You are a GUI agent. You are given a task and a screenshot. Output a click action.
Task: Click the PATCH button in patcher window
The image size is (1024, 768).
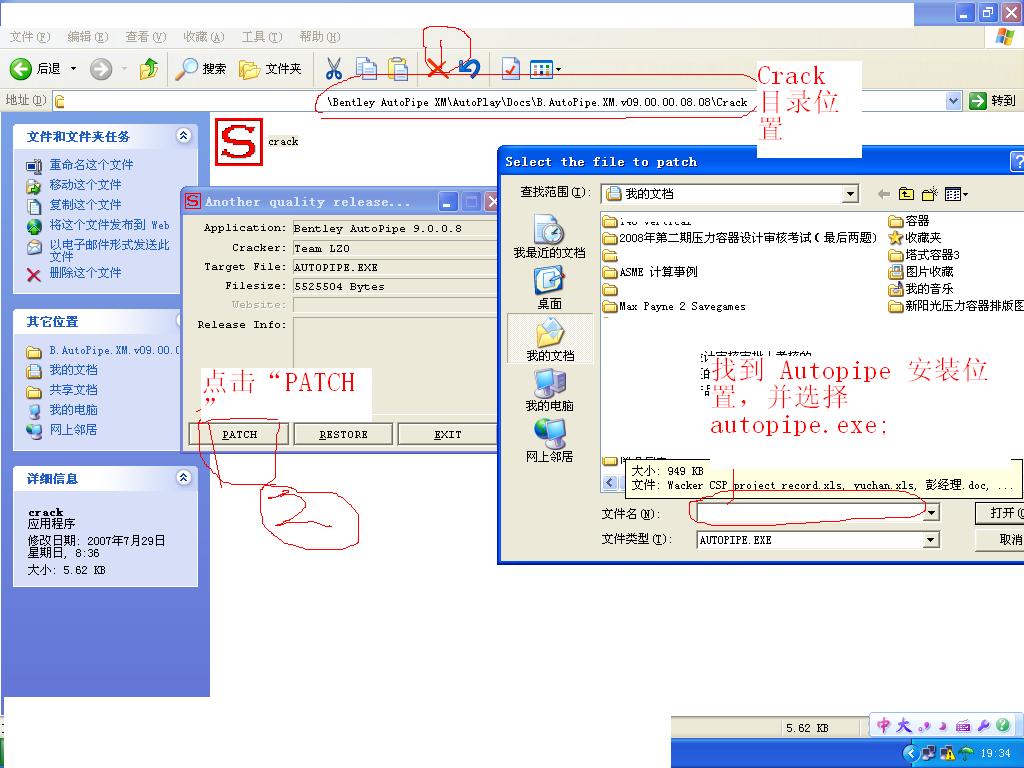239,434
